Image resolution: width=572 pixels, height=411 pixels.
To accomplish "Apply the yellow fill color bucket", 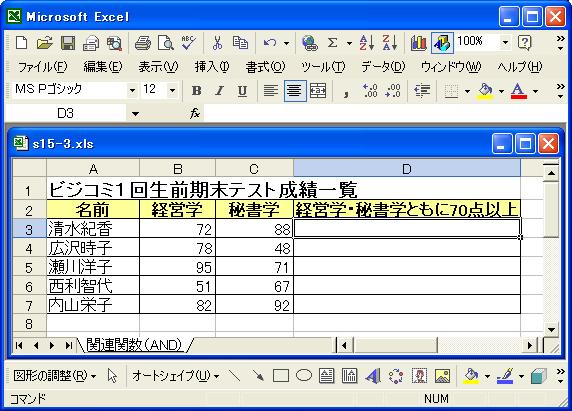I will pyautogui.click(x=485, y=91).
